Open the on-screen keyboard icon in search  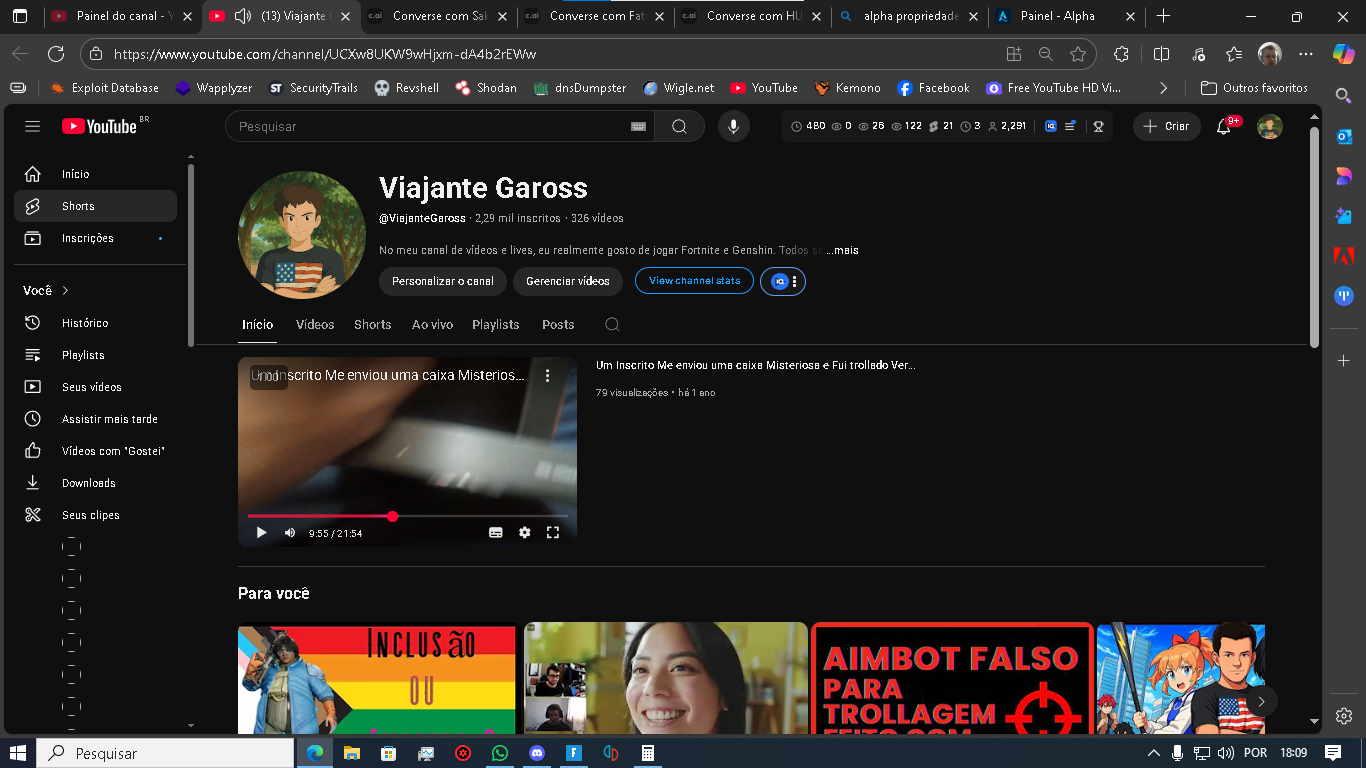(x=638, y=126)
